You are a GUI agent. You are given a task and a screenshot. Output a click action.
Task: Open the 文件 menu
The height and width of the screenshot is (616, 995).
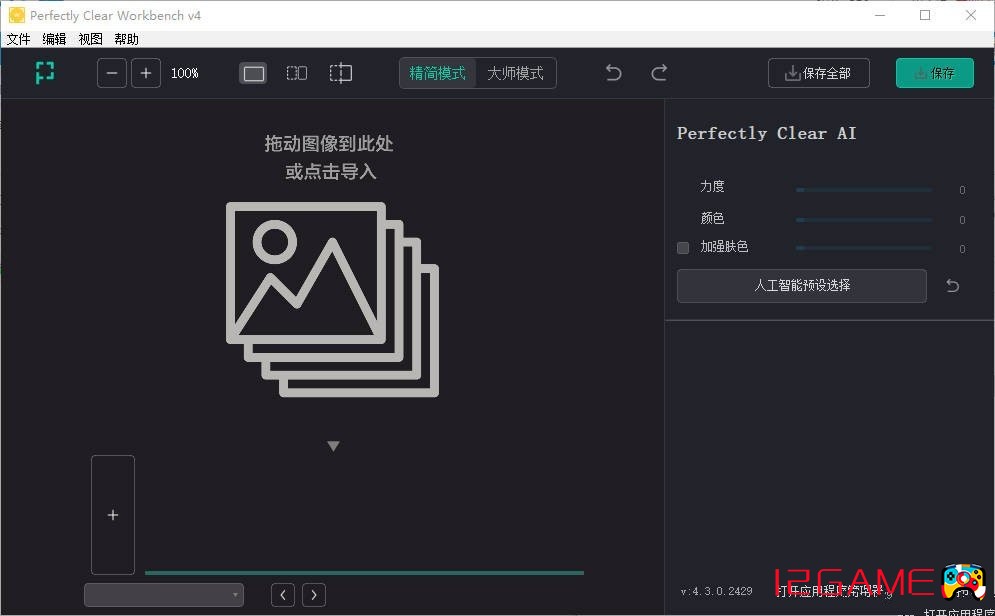click(19, 39)
